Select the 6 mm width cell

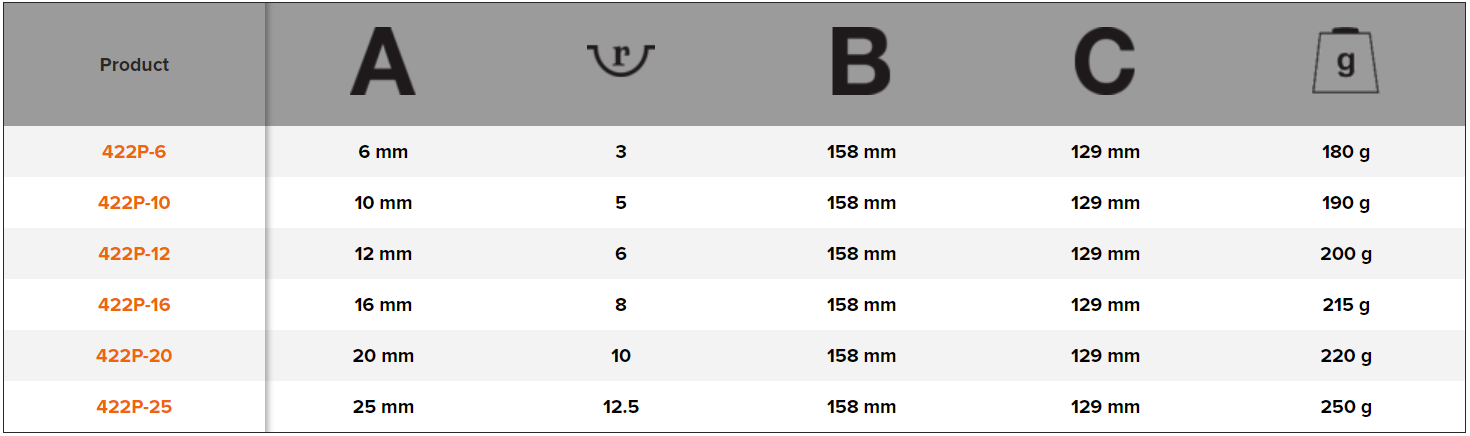[383, 152]
